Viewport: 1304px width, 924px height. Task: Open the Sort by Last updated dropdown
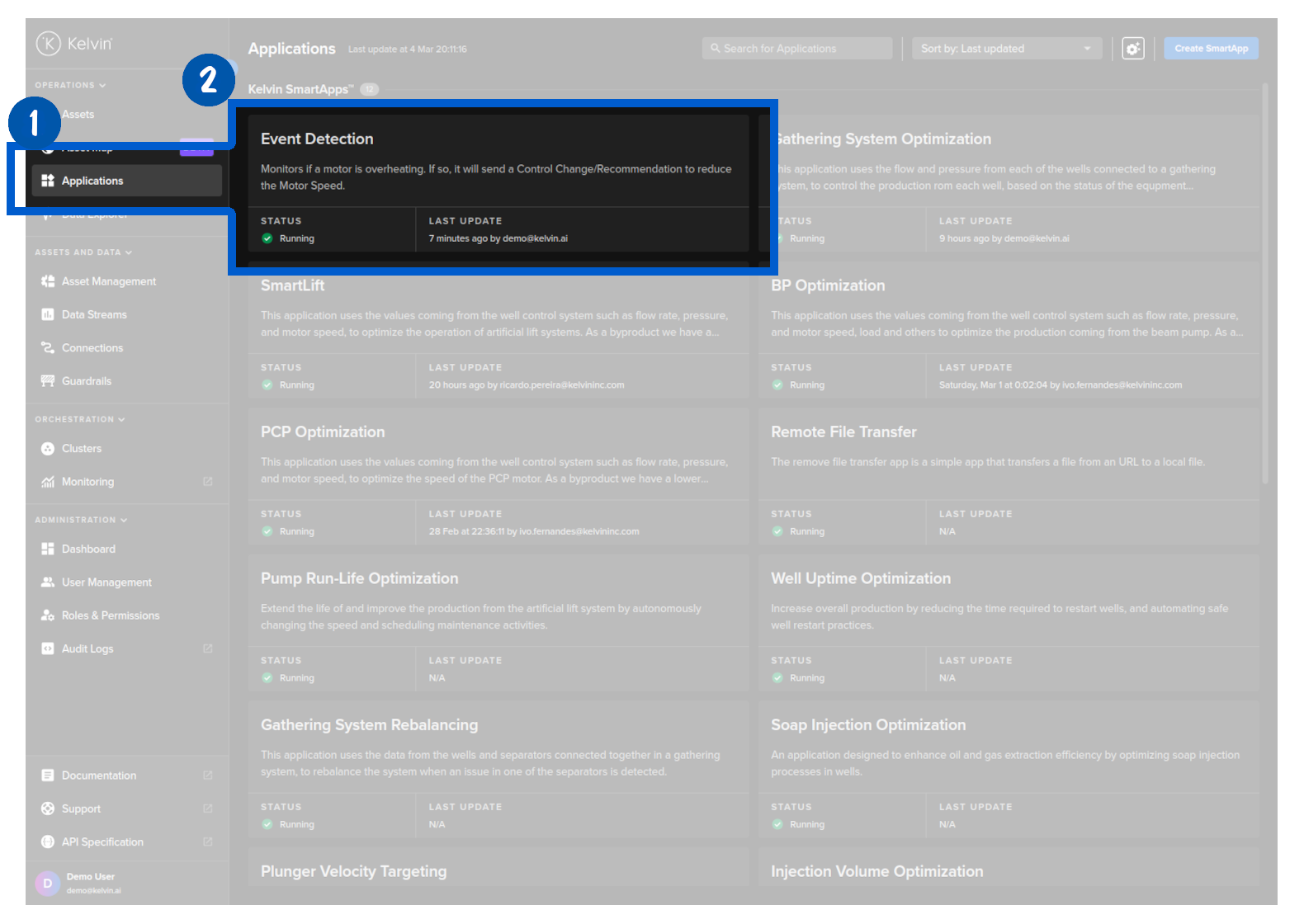click(x=1005, y=49)
